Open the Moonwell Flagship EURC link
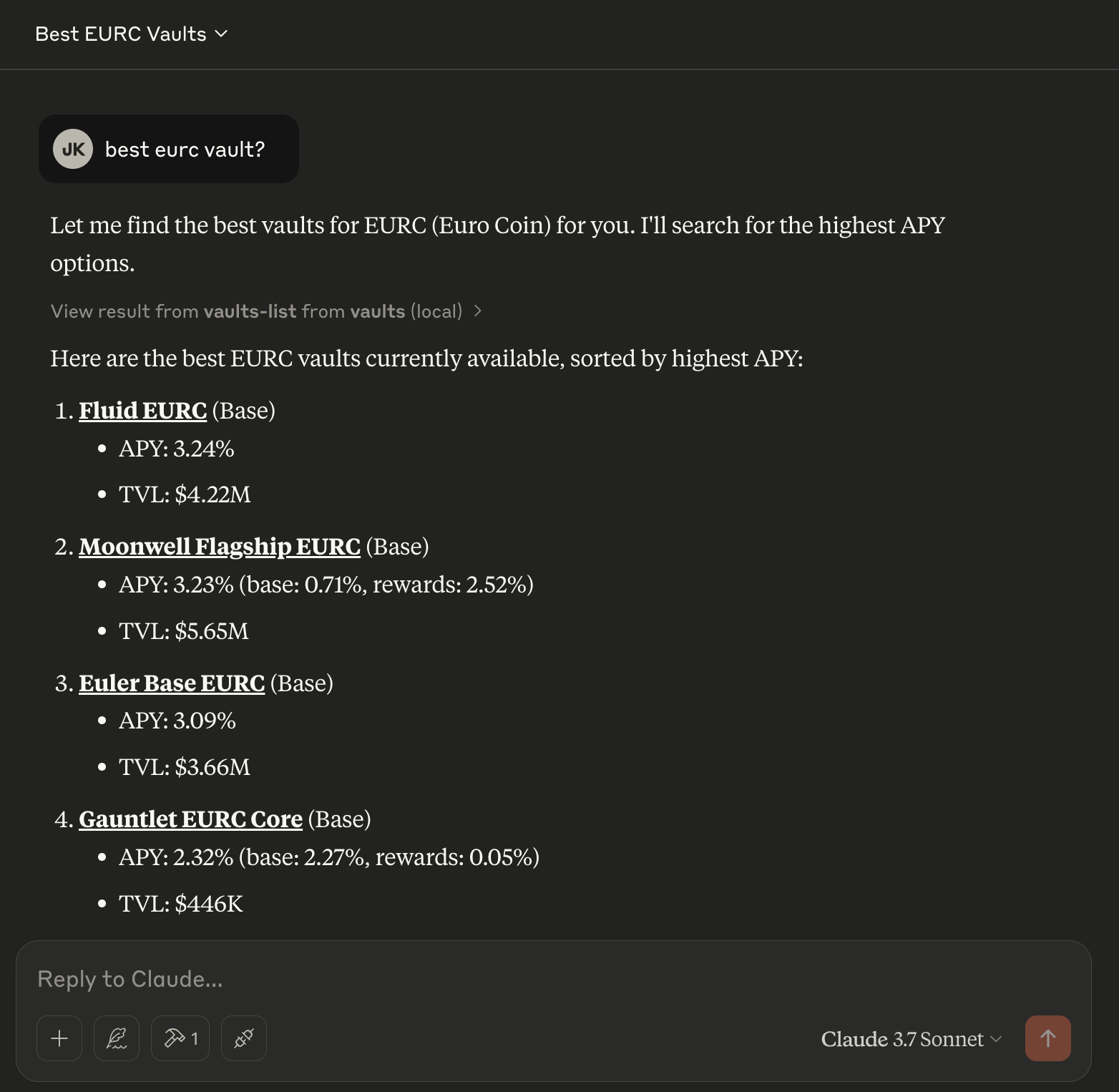The width and height of the screenshot is (1119, 1092). click(x=219, y=547)
